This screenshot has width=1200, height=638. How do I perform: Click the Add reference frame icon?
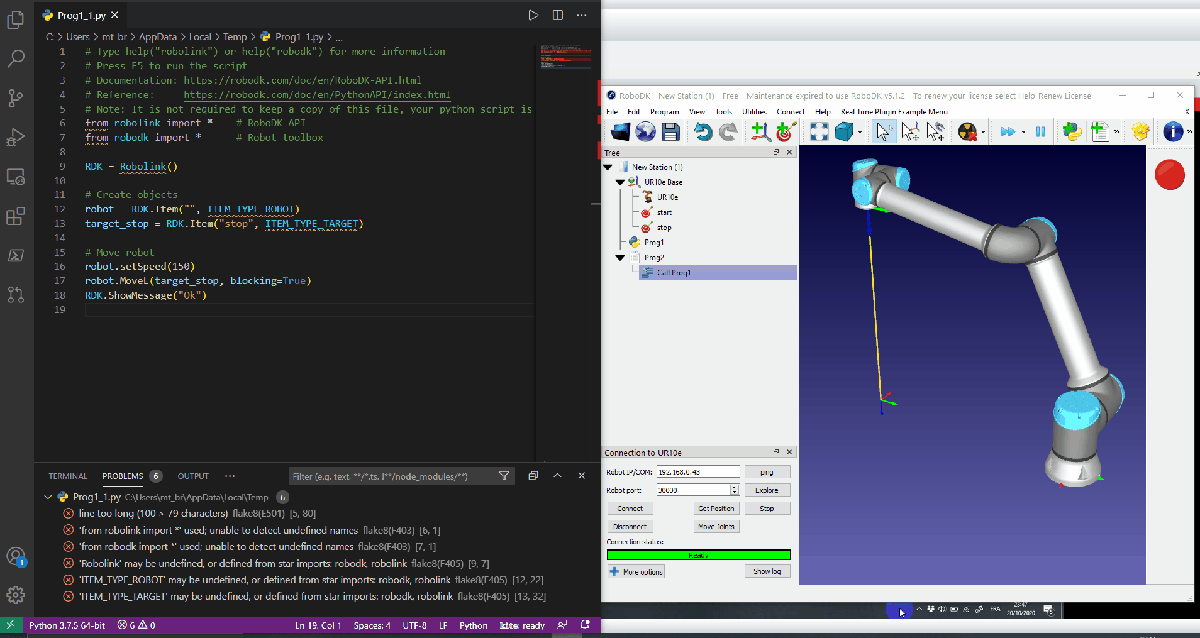[x=760, y=132]
